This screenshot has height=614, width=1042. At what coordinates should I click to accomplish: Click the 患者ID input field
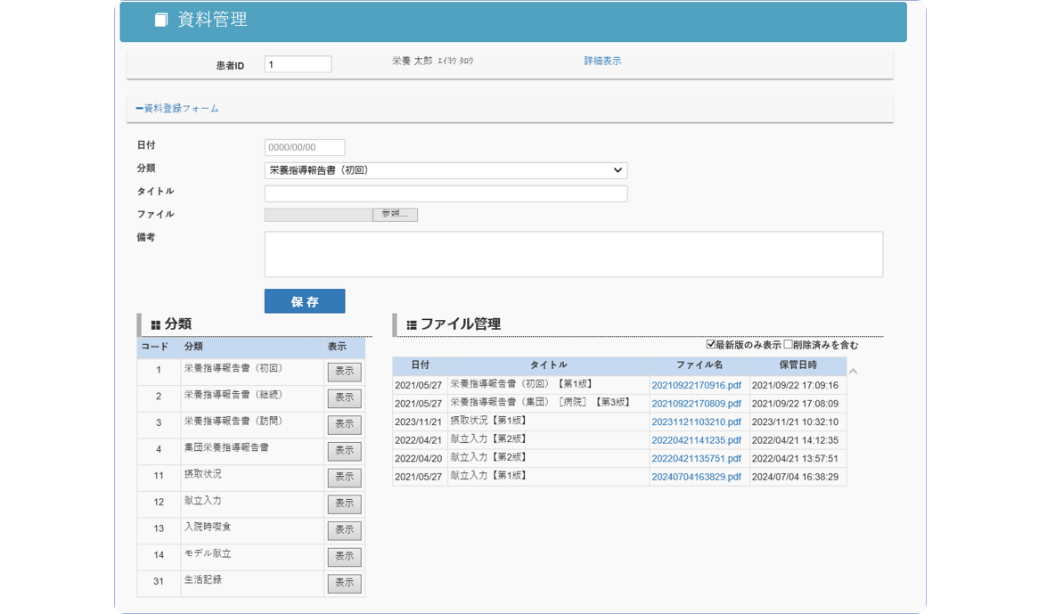click(297, 64)
